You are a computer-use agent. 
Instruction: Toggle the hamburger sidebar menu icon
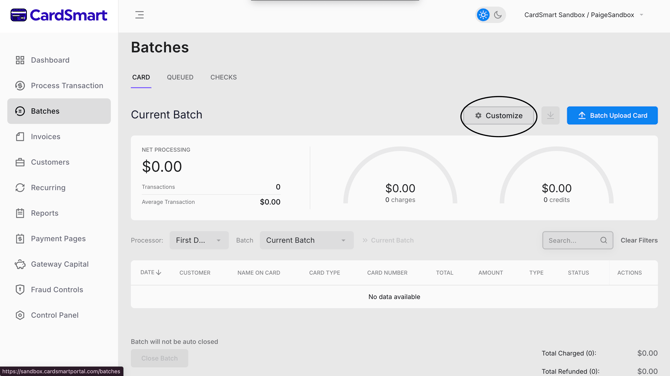point(139,15)
